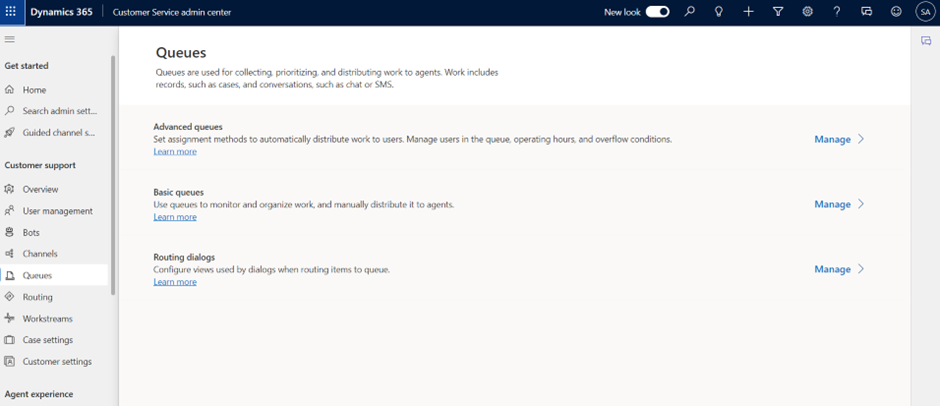The height and width of the screenshot is (406, 940).
Task: Click the plus quick create icon
Action: tap(748, 12)
